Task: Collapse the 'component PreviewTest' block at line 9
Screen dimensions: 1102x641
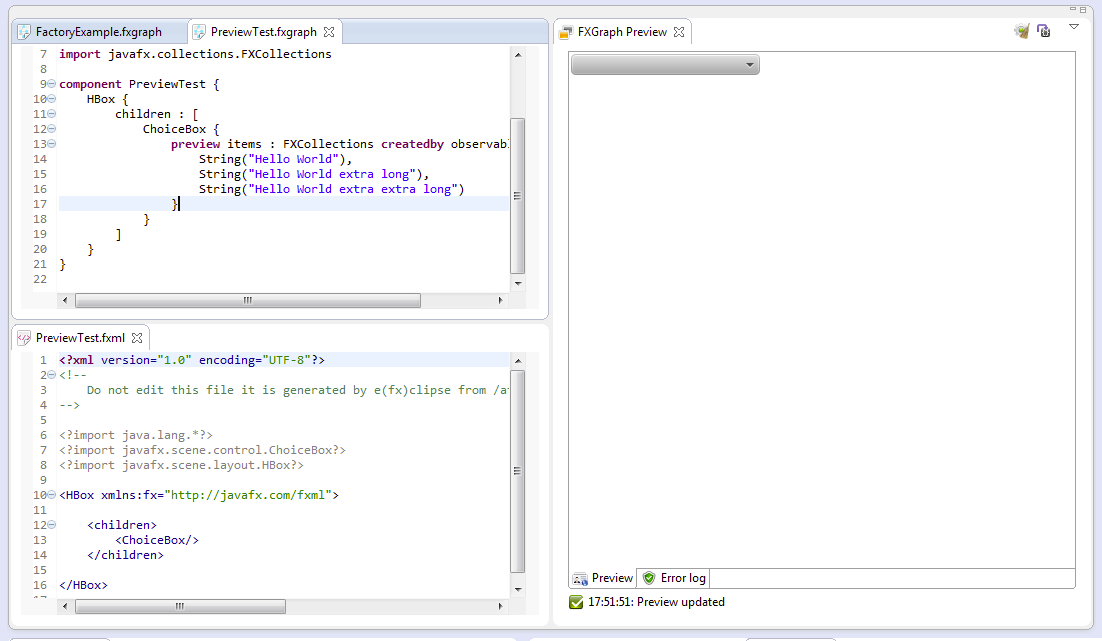Action: [51, 84]
